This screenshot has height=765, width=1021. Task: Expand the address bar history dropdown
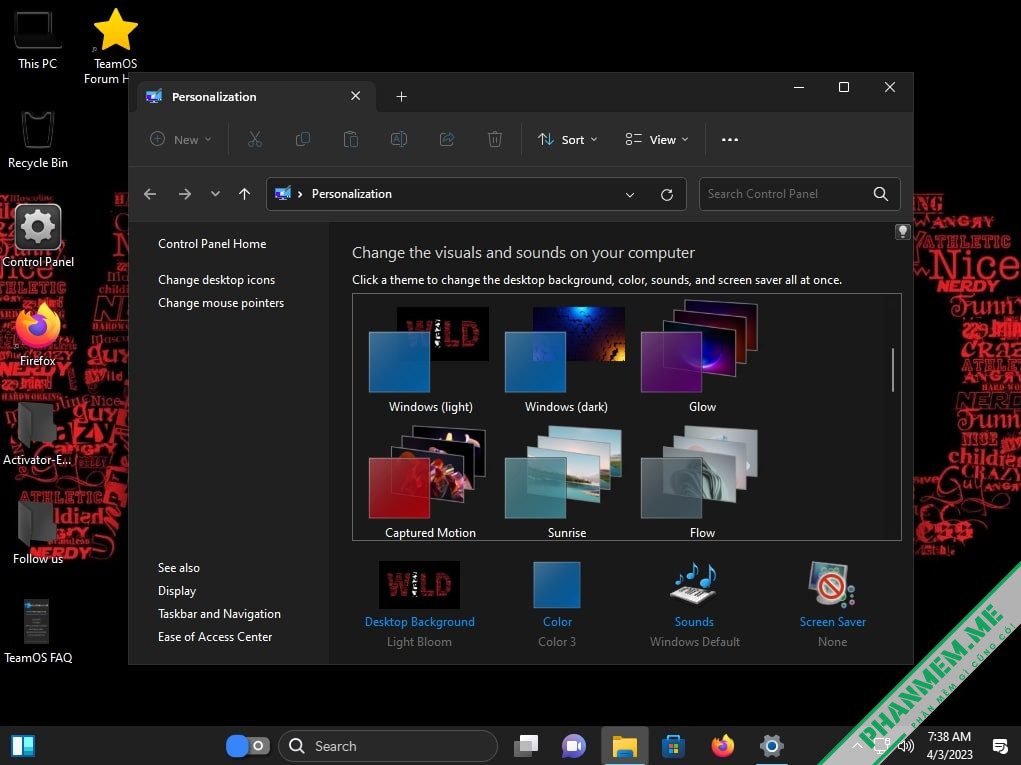tap(630, 195)
